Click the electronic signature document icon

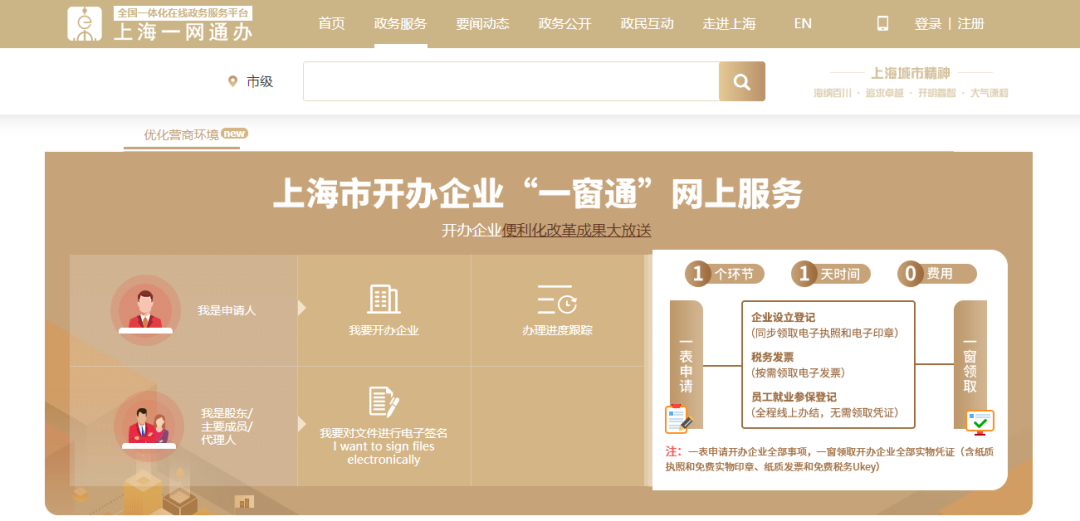tap(384, 402)
